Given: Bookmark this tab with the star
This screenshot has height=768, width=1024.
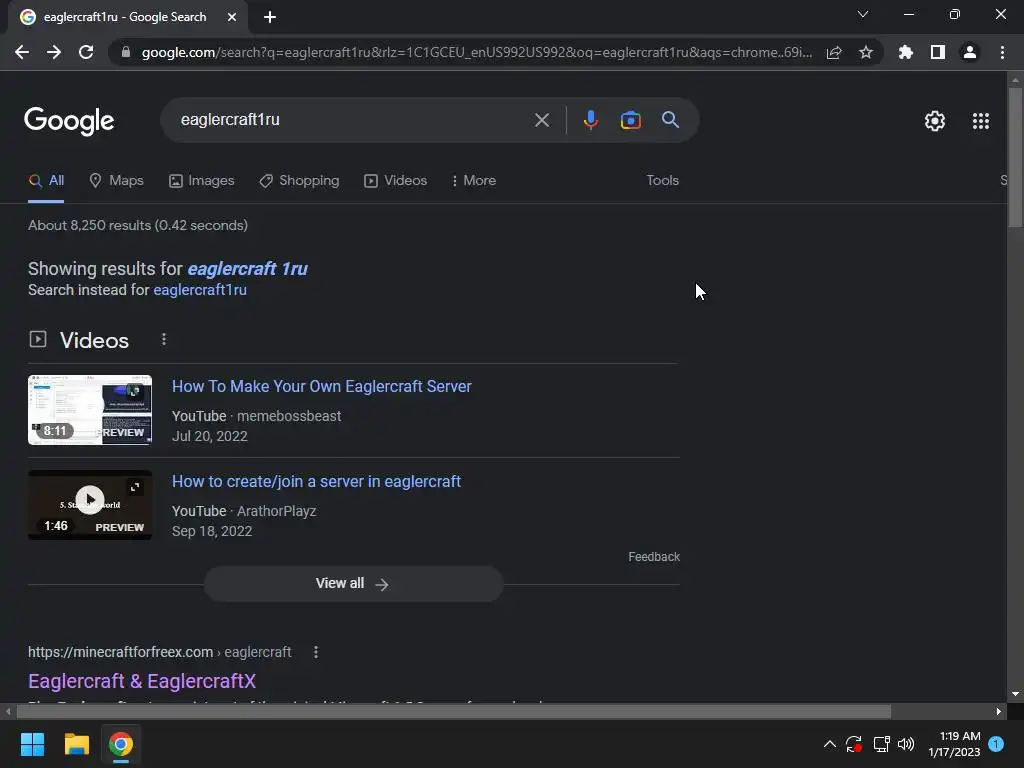Looking at the screenshot, I should click(866, 52).
